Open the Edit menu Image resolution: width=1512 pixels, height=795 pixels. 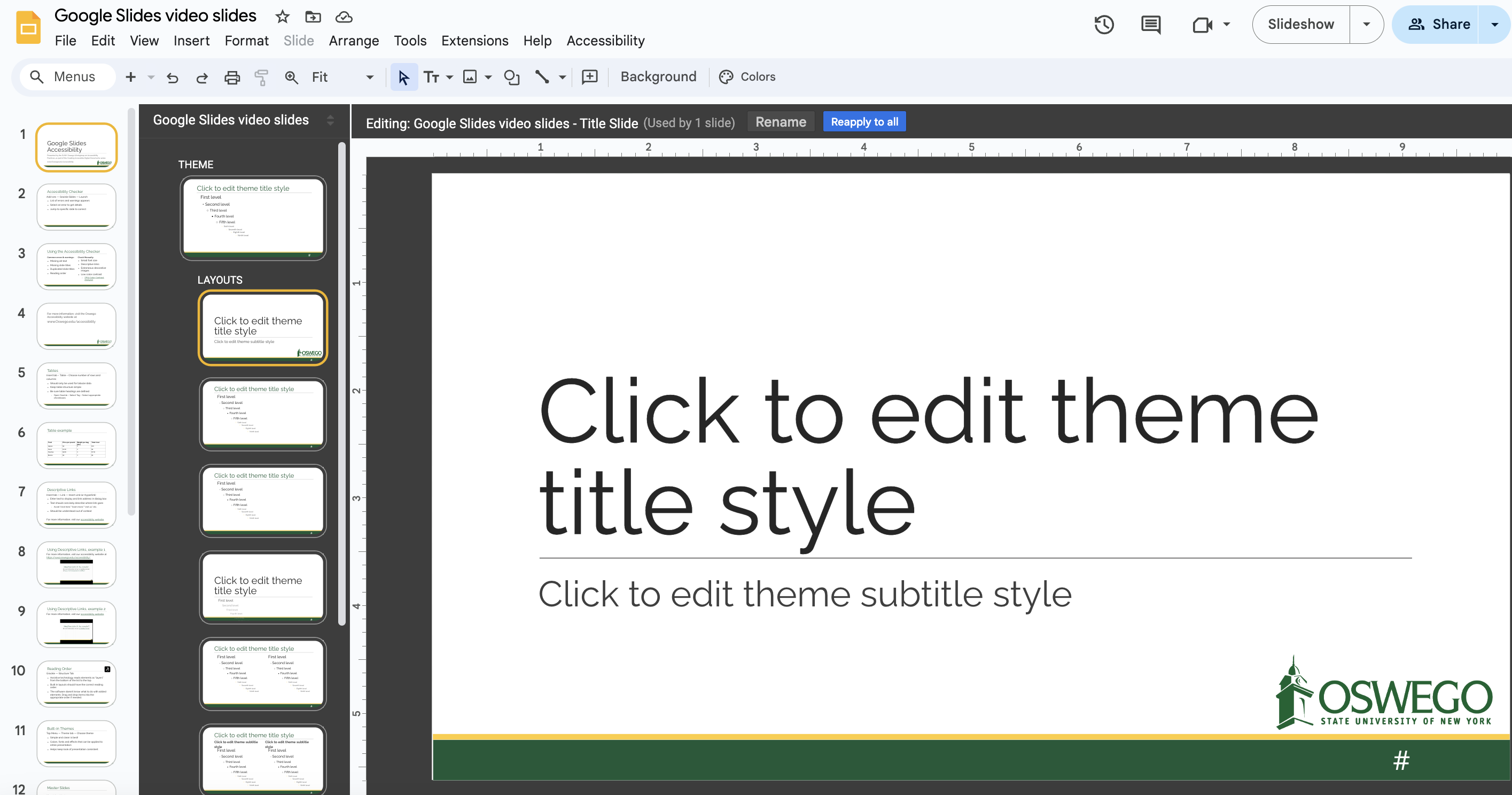coord(103,41)
